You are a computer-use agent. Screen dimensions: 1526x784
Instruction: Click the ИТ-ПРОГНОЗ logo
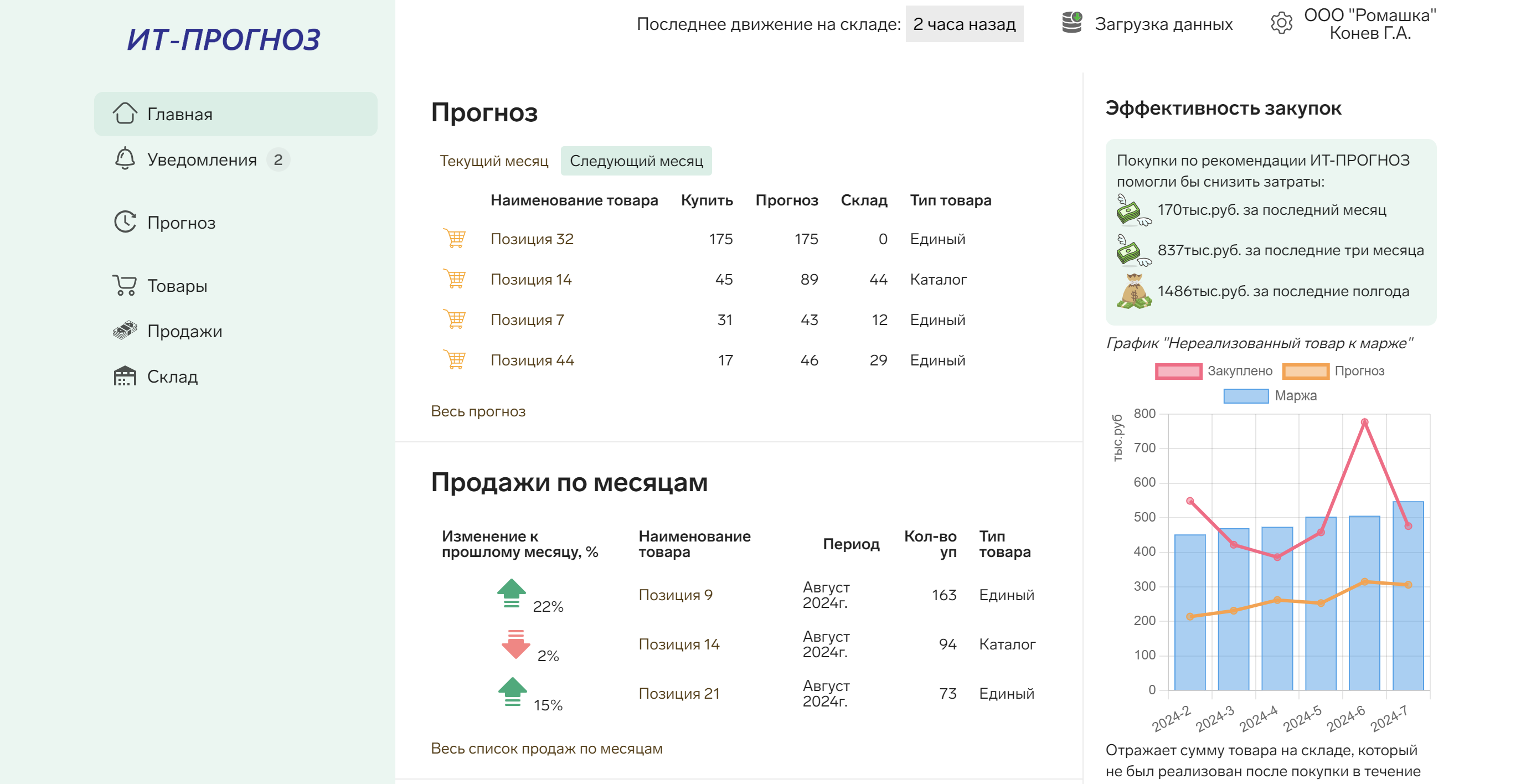point(224,40)
